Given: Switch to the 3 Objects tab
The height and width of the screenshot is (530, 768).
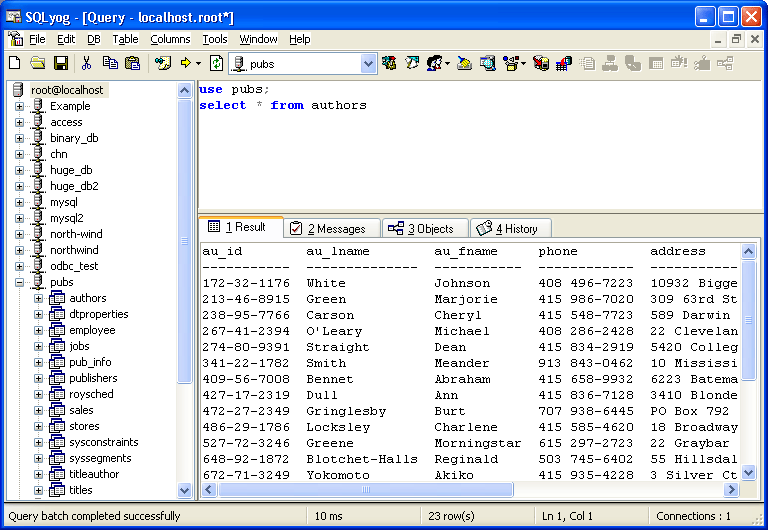Looking at the screenshot, I should [424, 229].
